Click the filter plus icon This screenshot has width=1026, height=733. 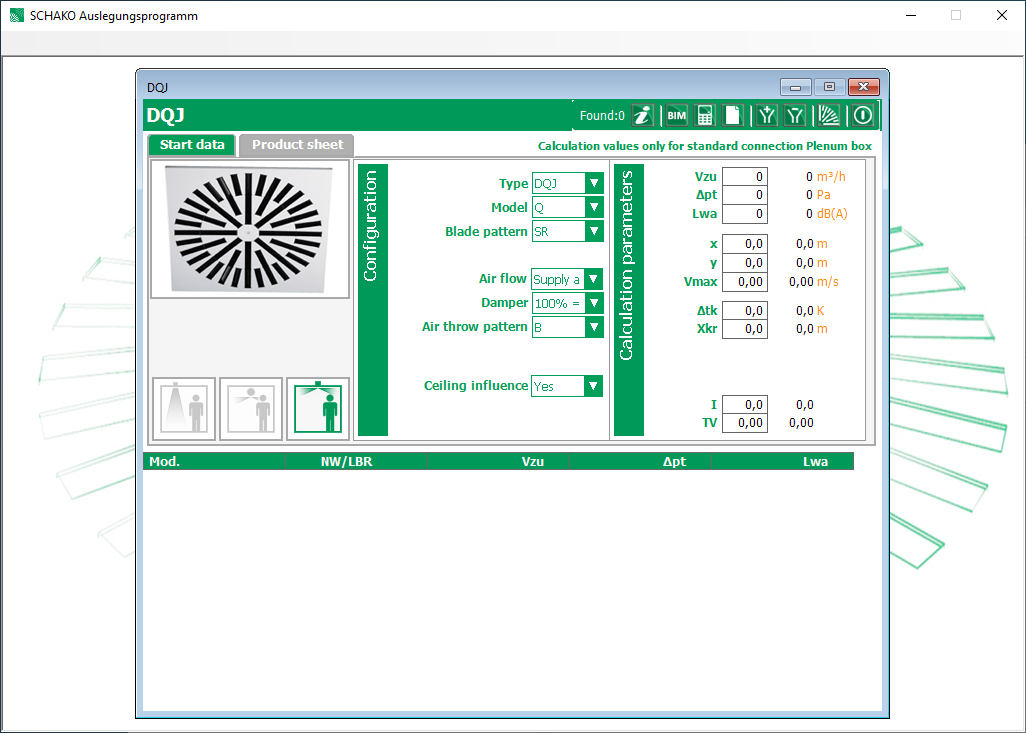[x=766, y=116]
